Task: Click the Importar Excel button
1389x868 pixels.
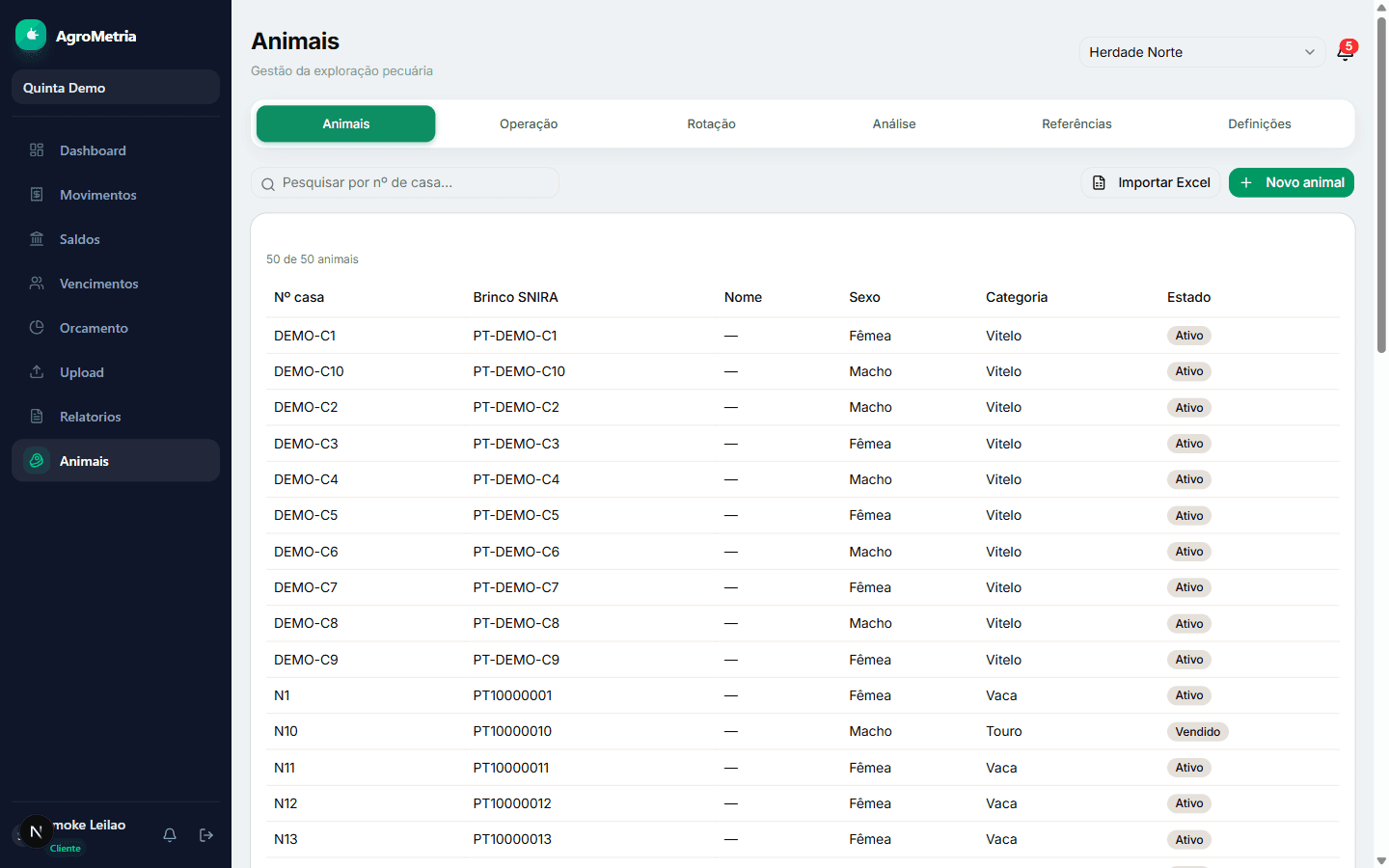Action: tap(1151, 182)
